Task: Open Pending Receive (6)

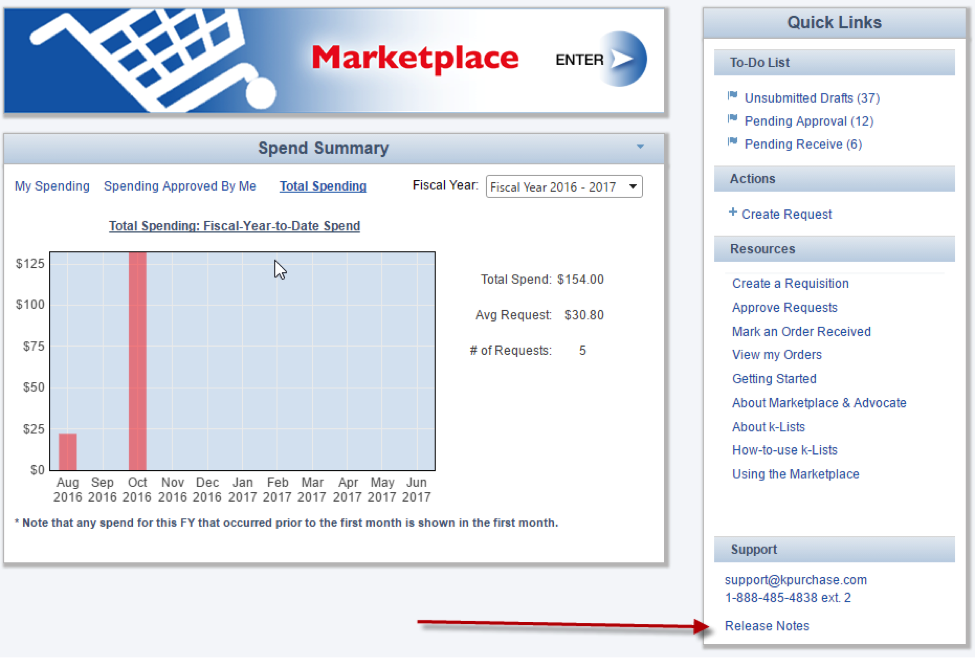Action: pos(803,144)
